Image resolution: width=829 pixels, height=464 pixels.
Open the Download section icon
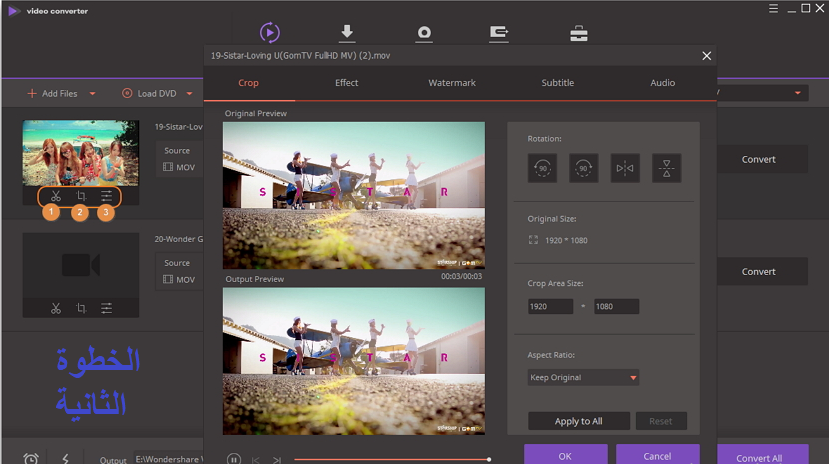pyautogui.click(x=347, y=33)
